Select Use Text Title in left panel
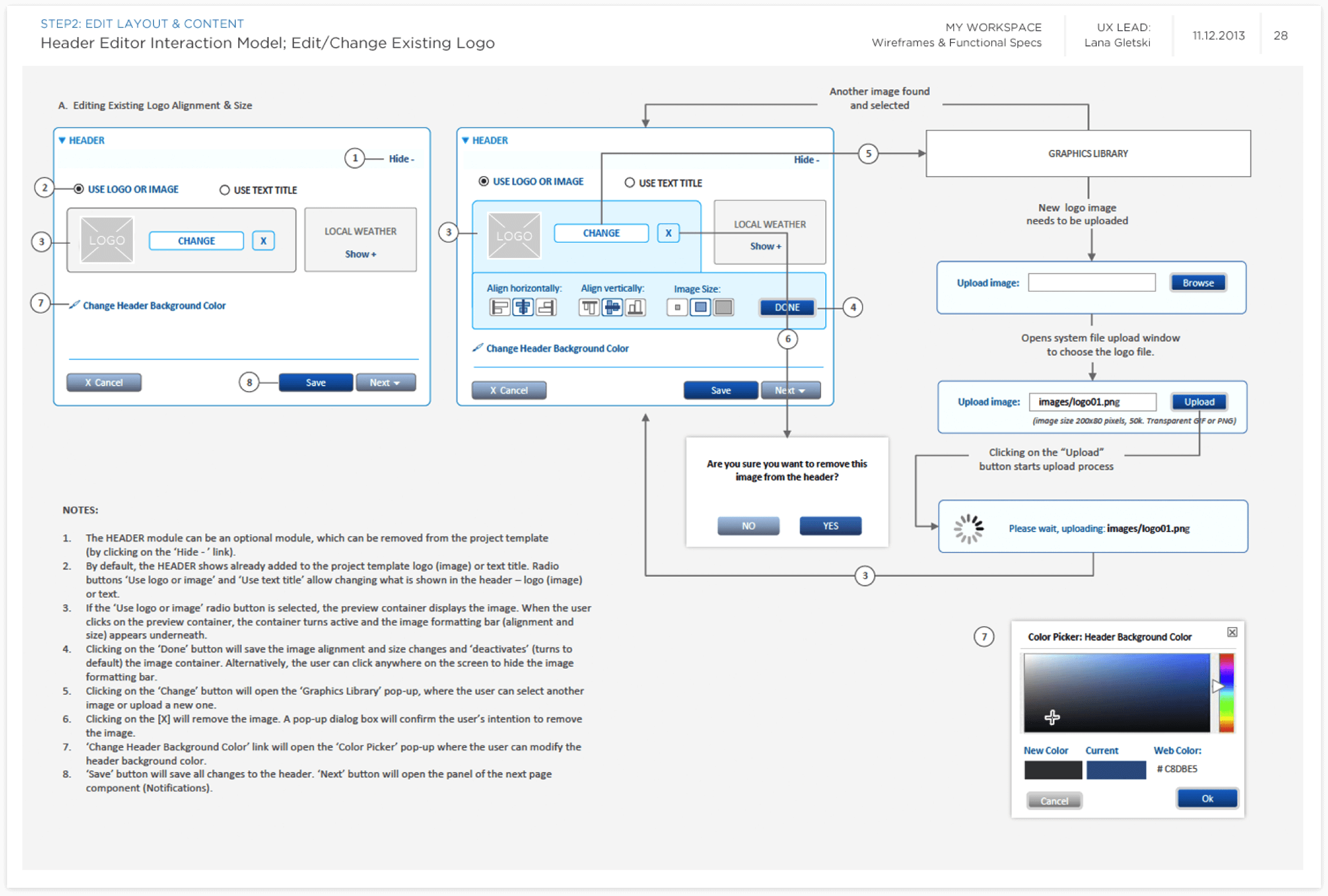This screenshot has height=896, width=1328. click(225, 190)
